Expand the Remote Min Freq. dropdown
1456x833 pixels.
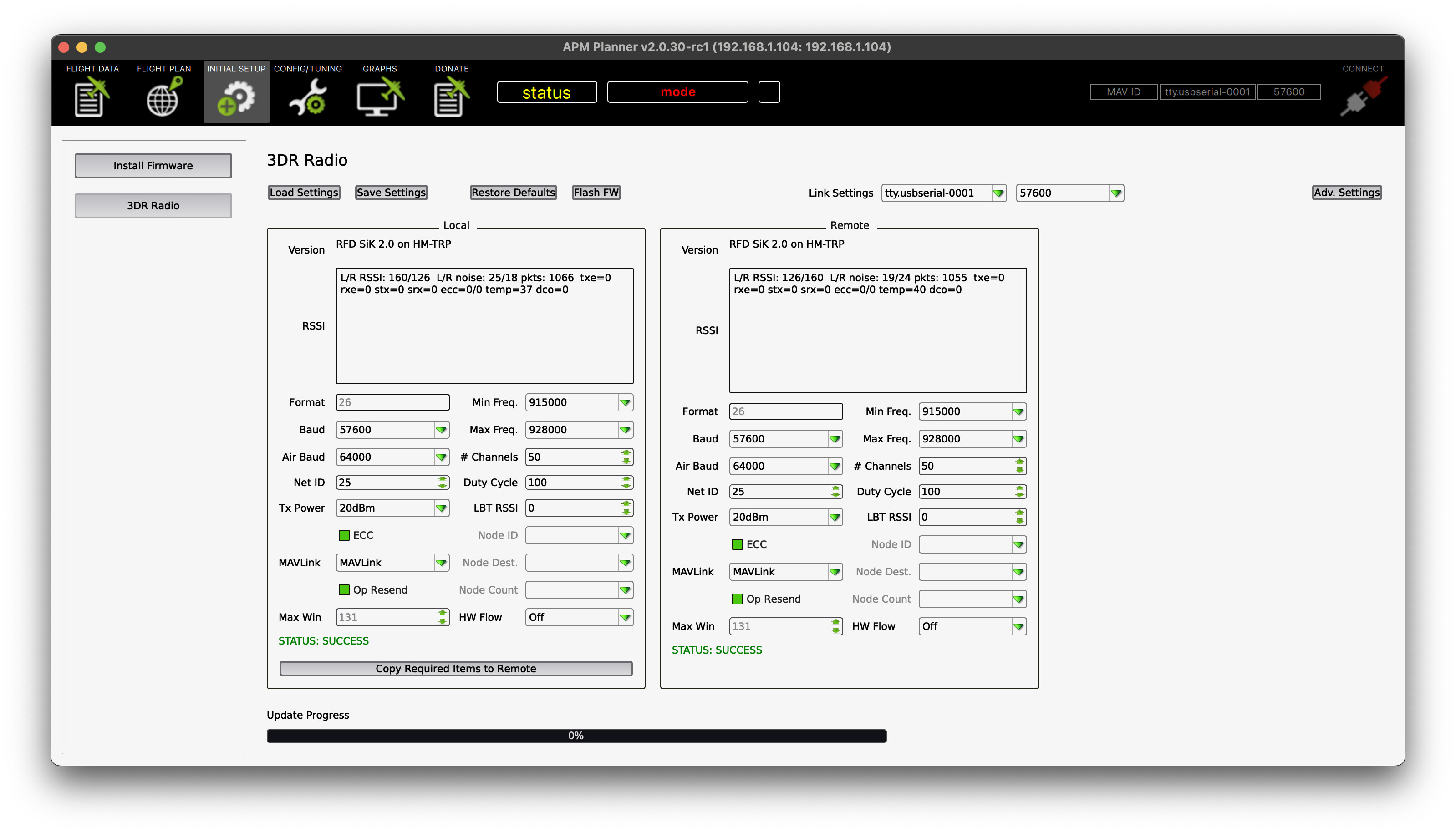pyautogui.click(x=972, y=411)
